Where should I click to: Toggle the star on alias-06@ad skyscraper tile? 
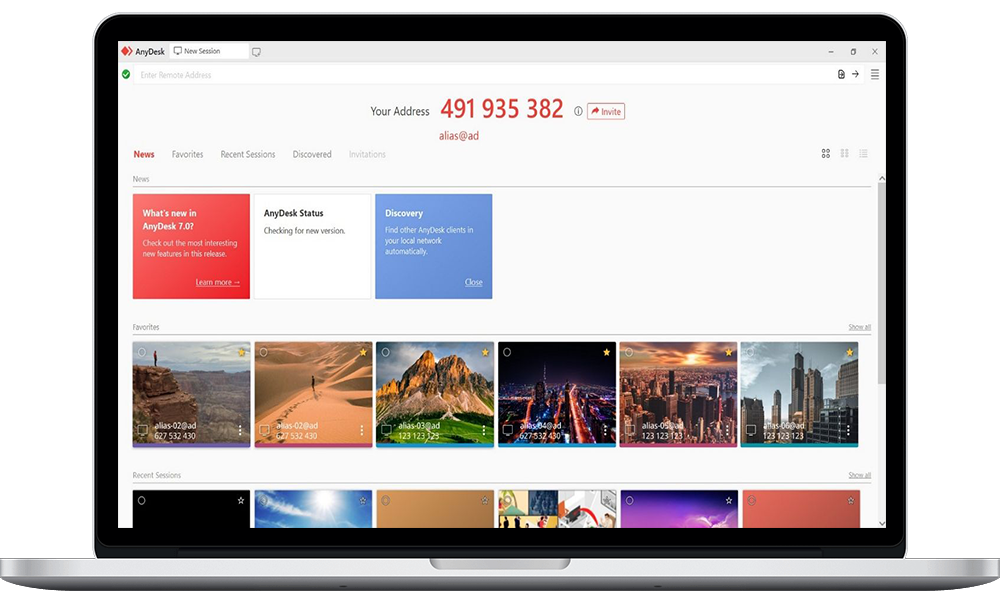(850, 352)
